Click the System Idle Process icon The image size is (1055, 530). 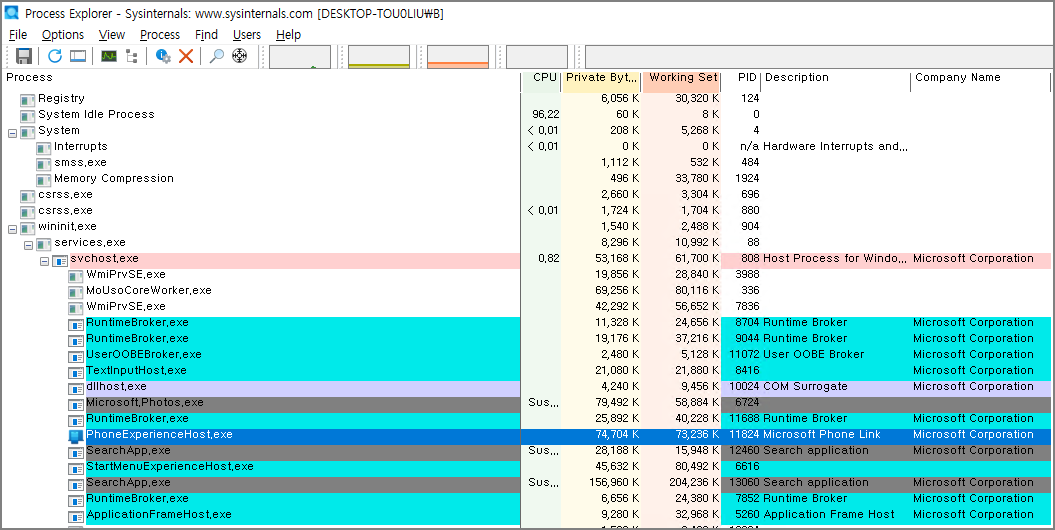click(x=28, y=116)
